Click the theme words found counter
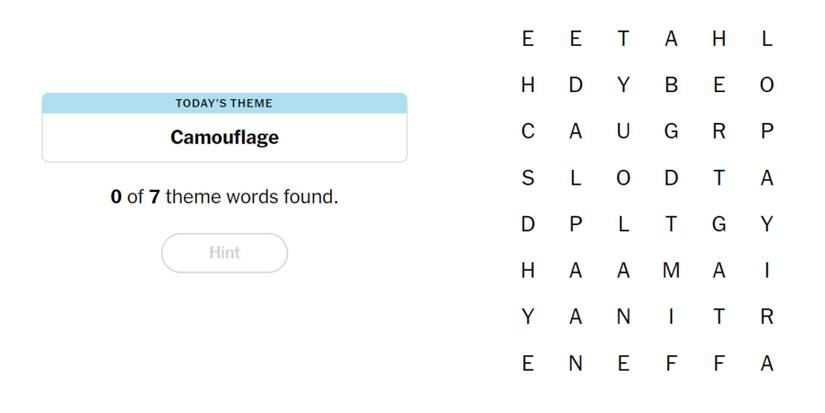This screenshot has height=413, width=825. point(224,197)
